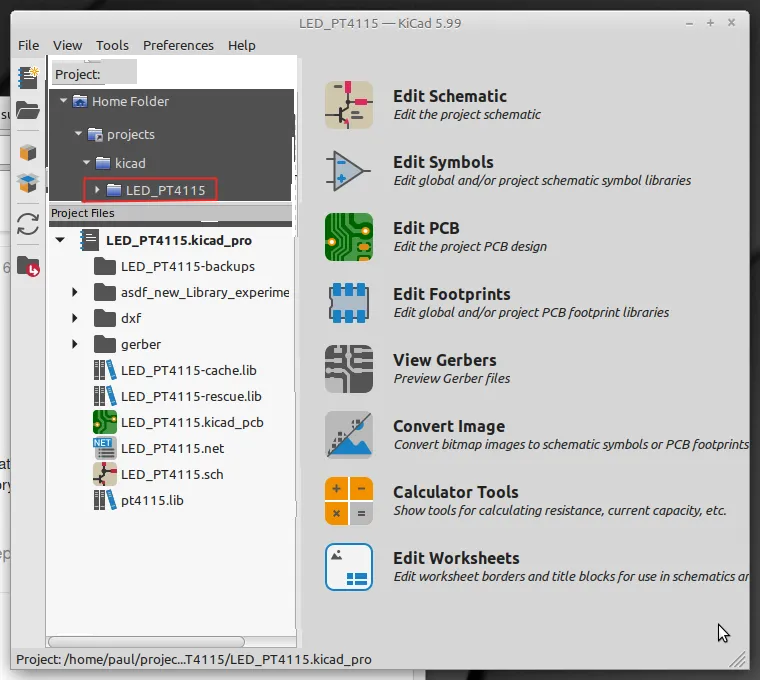The height and width of the screenshot is (680, 760).
Task: Click the project file icon of LED_PT4115.kicad_pro
Action: 90,240
